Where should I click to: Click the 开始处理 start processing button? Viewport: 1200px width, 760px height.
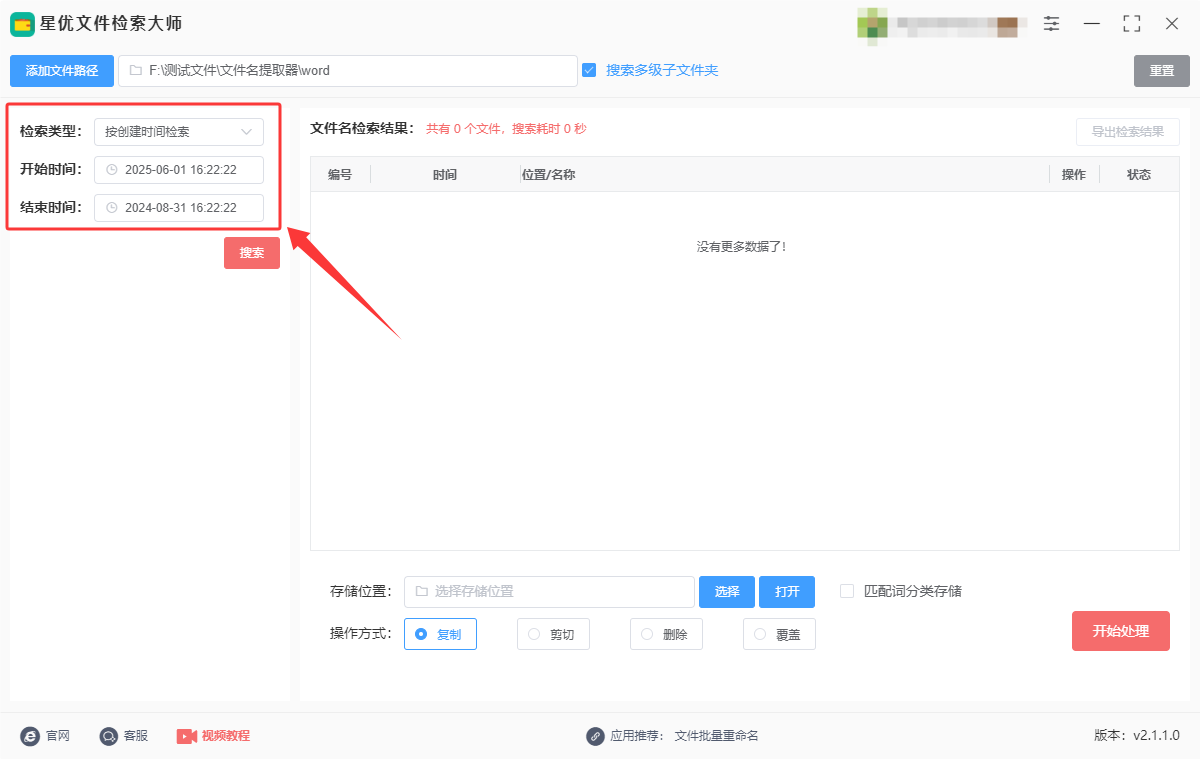point(1121,631)
